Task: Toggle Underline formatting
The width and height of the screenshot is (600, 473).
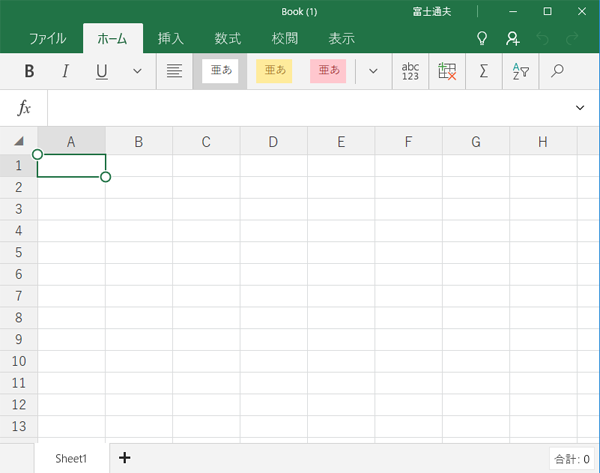Action: [102, 71]
